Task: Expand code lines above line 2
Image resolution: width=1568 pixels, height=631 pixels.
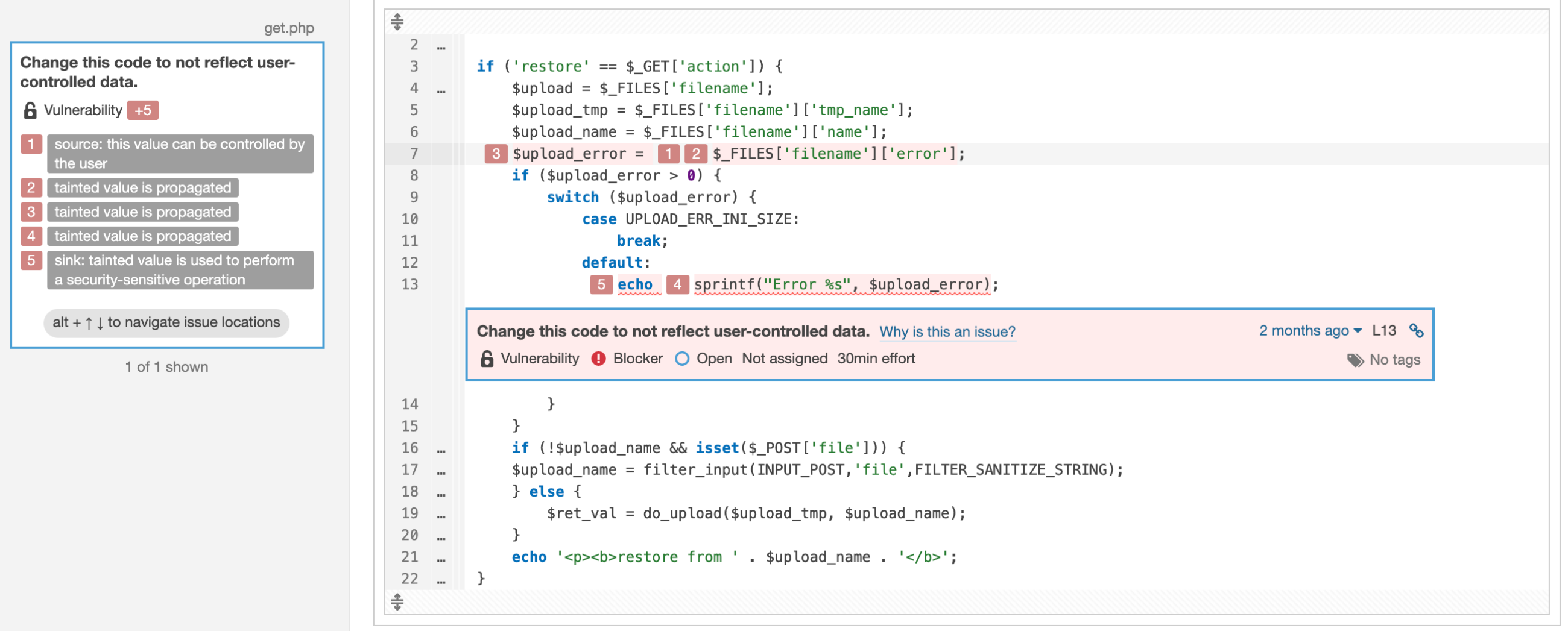Action: point(397,22)
